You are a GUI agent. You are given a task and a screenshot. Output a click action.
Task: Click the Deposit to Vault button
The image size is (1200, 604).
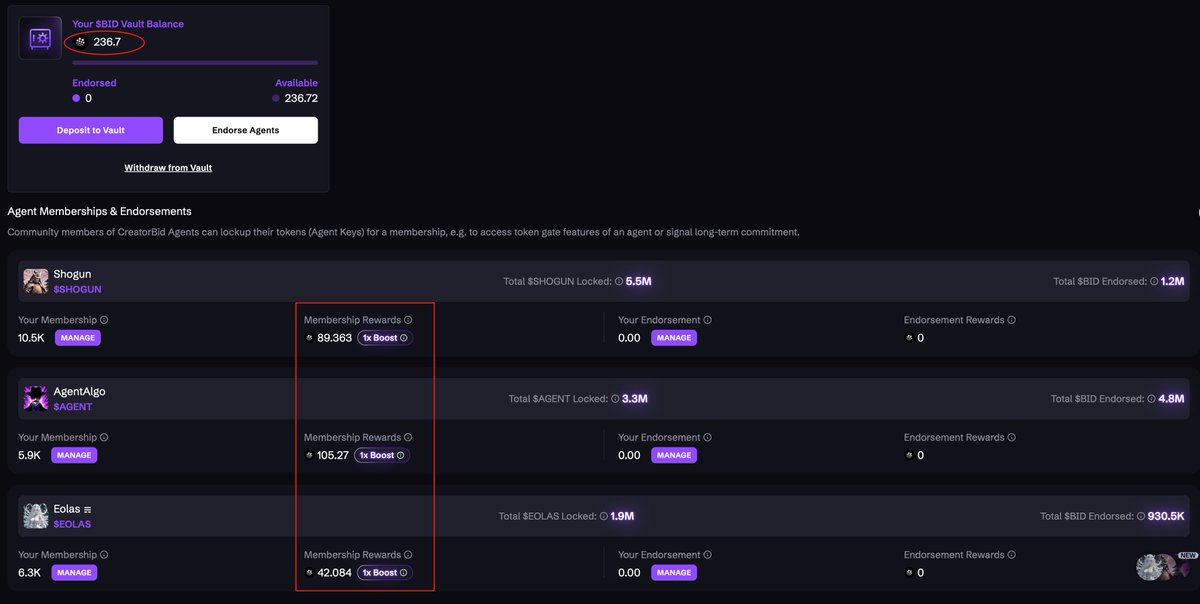coord(91,130)
